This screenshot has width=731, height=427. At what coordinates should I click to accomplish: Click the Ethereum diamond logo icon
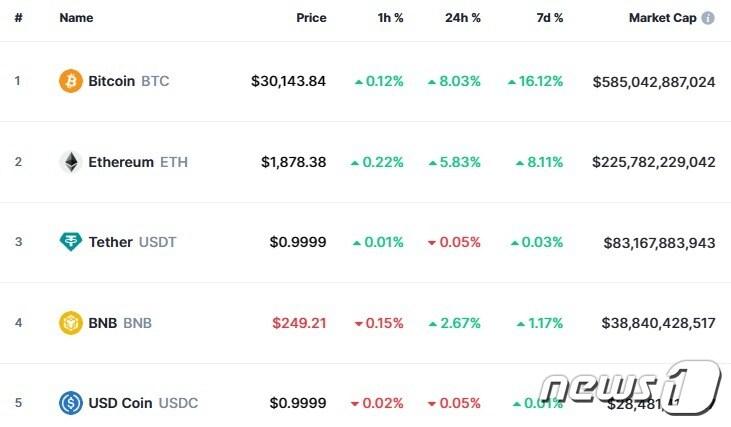[71, 162]
